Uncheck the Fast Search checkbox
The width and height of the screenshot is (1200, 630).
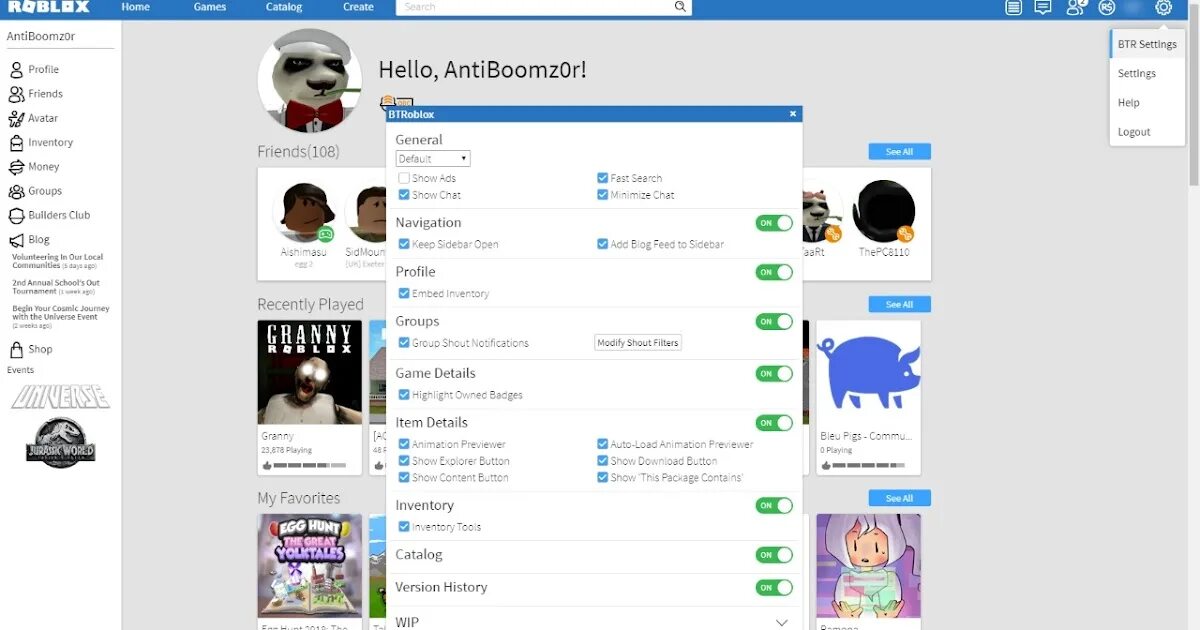603,178
